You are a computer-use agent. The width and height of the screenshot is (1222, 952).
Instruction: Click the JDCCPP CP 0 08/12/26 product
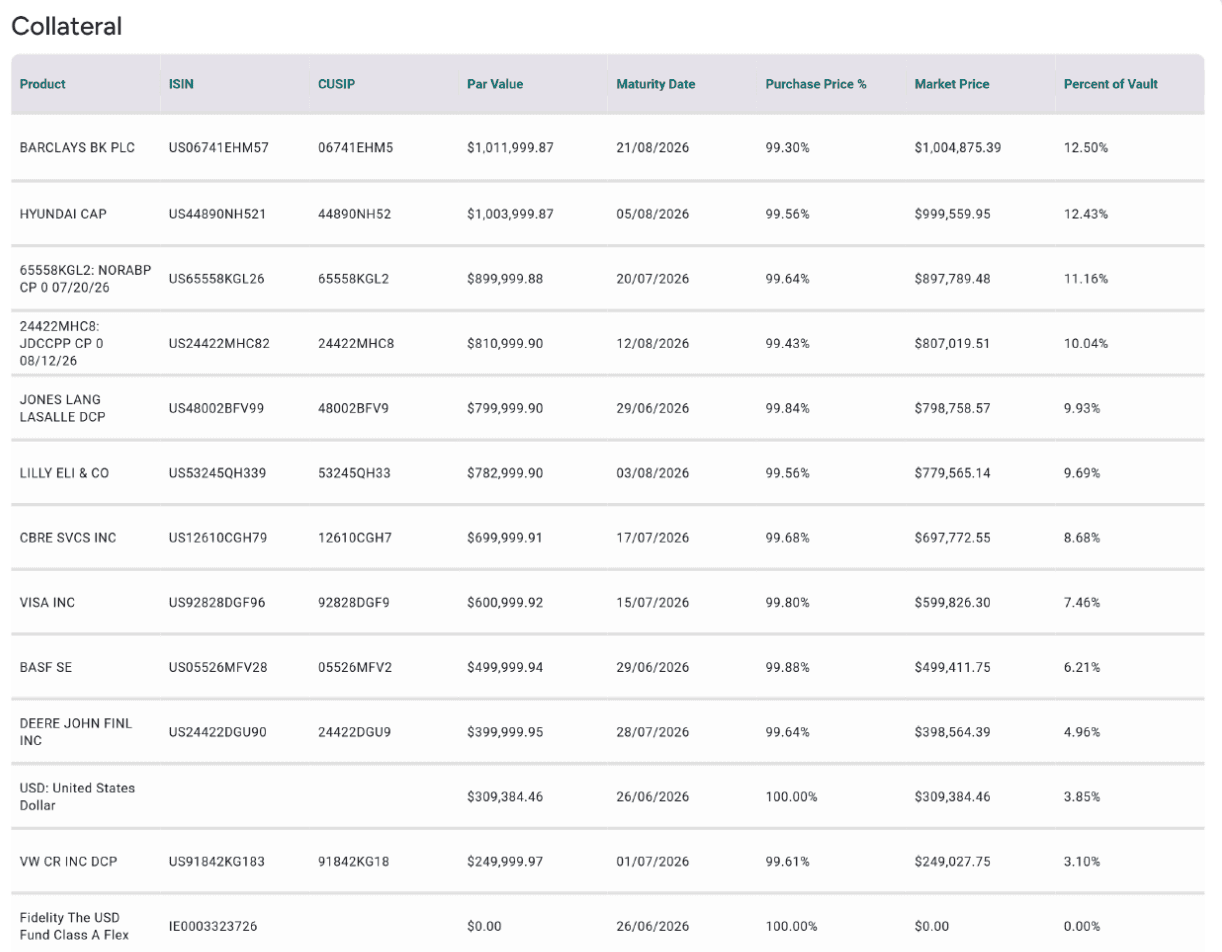click(x=62, y=344)
